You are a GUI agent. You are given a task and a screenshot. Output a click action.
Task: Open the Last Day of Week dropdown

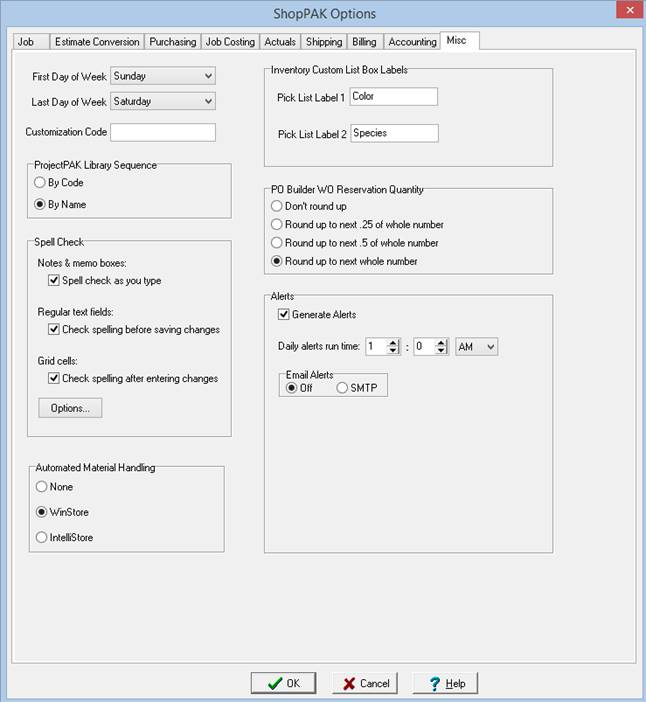(x=207, y=101)
